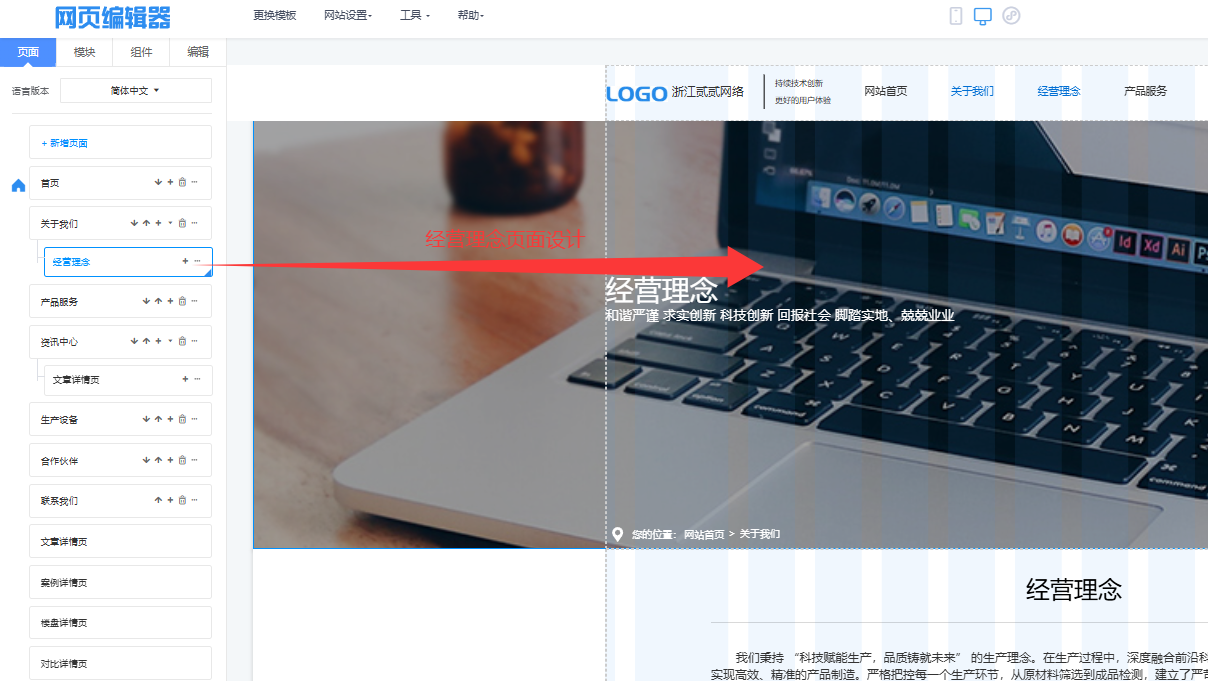Delete the 首页 page via trash icon
Viewport: 1208px width, 681px height.
click(x=182, y=183)
